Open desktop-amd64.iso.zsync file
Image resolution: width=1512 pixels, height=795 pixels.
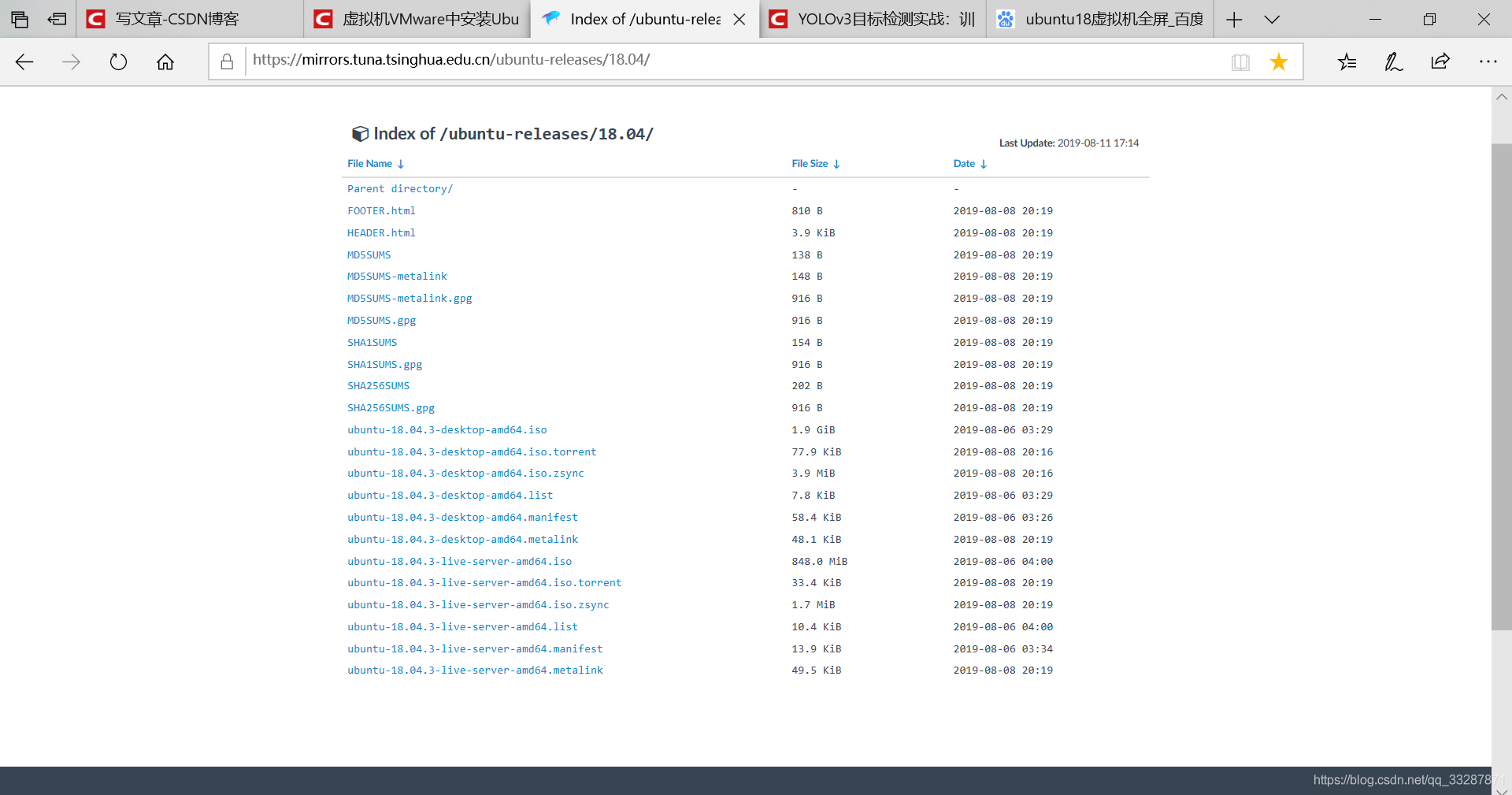[x=465, y=474]
